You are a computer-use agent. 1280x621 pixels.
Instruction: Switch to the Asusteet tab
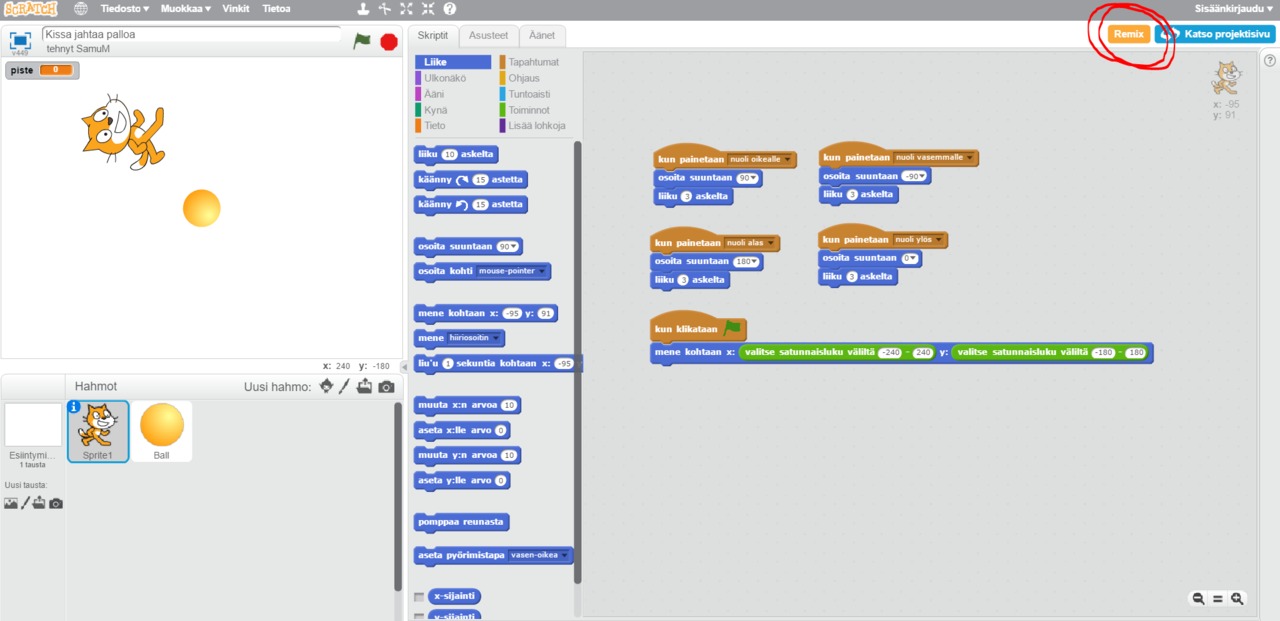pos(489,35)
